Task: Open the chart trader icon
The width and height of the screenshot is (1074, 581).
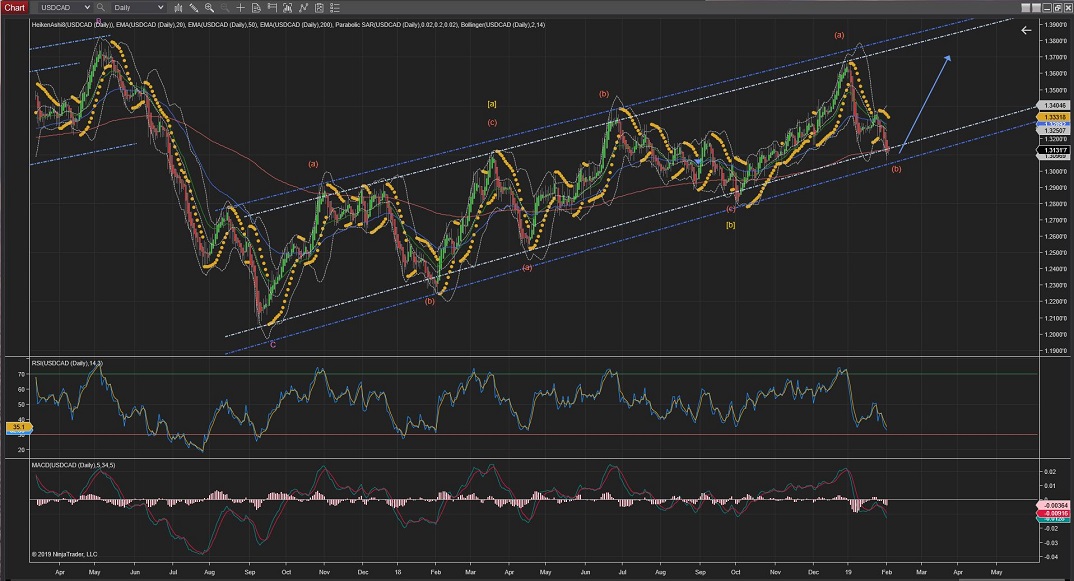Action: pos(272,8)
